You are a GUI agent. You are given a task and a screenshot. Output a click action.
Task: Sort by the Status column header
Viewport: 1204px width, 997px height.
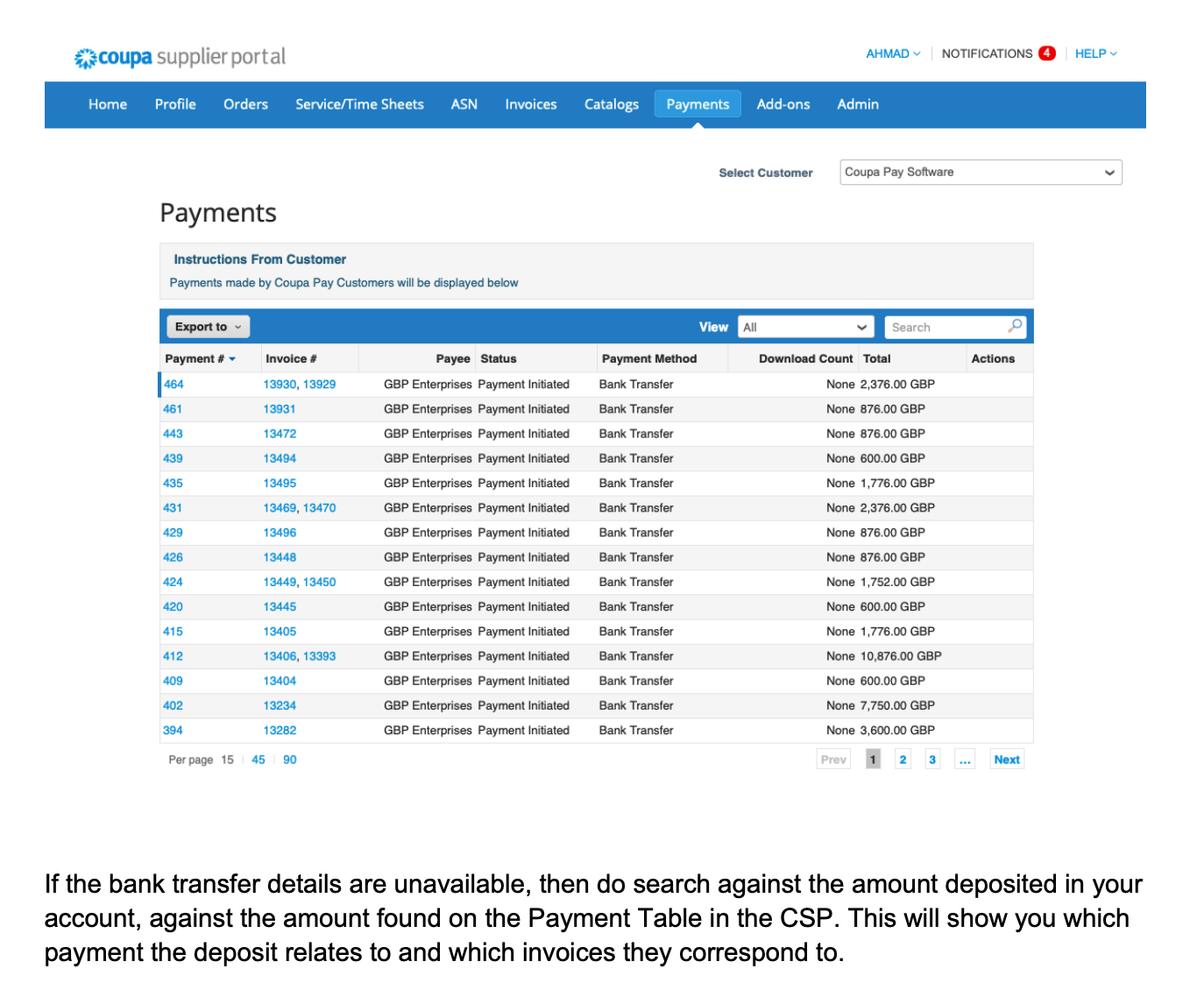[499, 359]
